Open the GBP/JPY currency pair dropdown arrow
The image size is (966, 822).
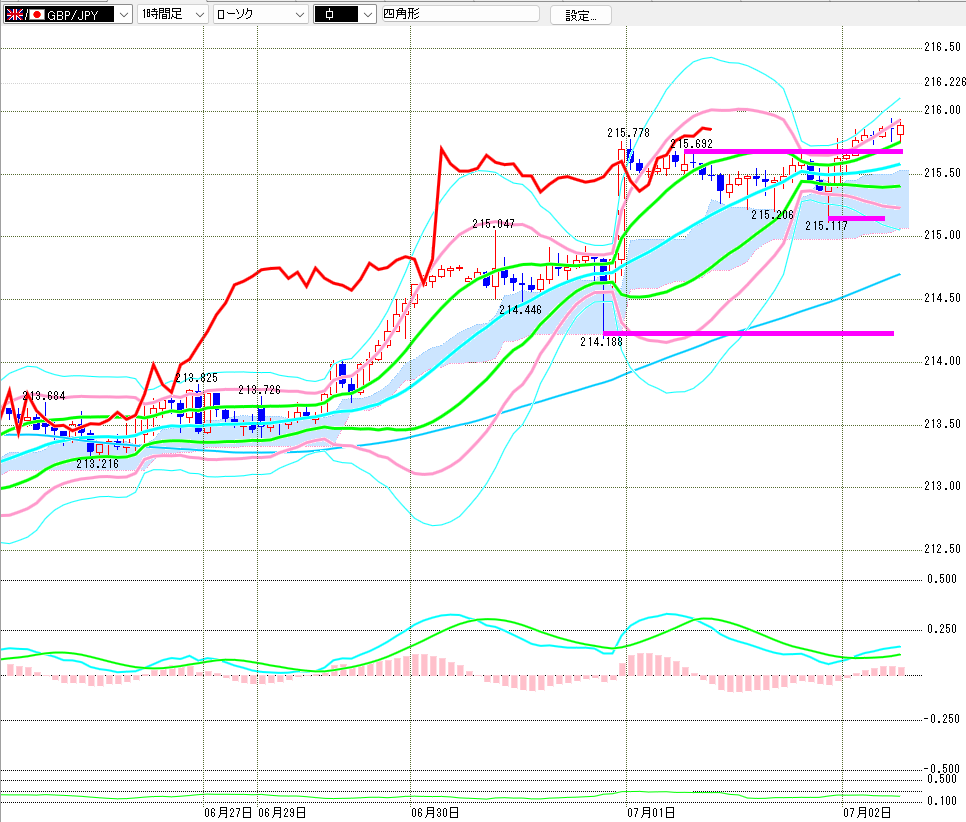point(124,15)
